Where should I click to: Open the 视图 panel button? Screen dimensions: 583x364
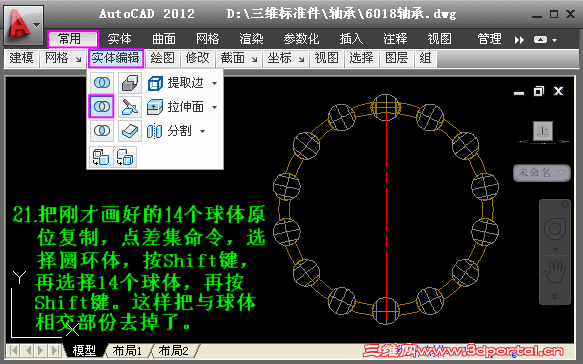pyautogui.click(x=326, y=58)
